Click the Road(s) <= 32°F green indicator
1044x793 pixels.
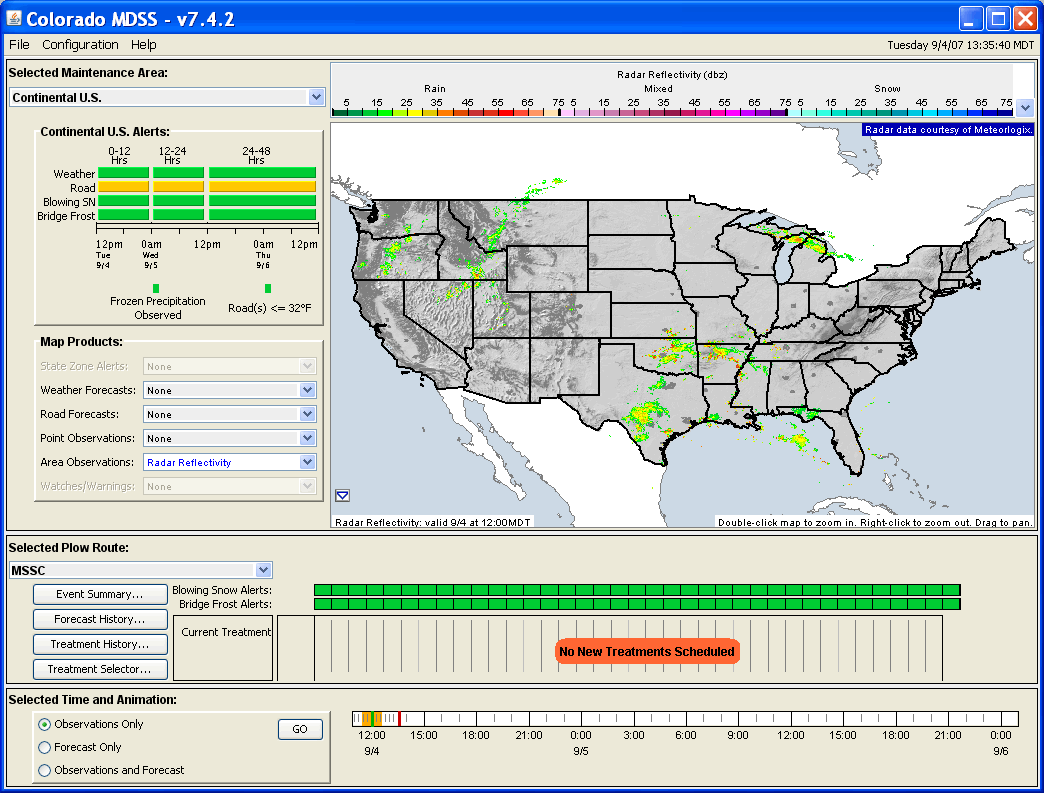pyautogui.click(x=268, y=288)
